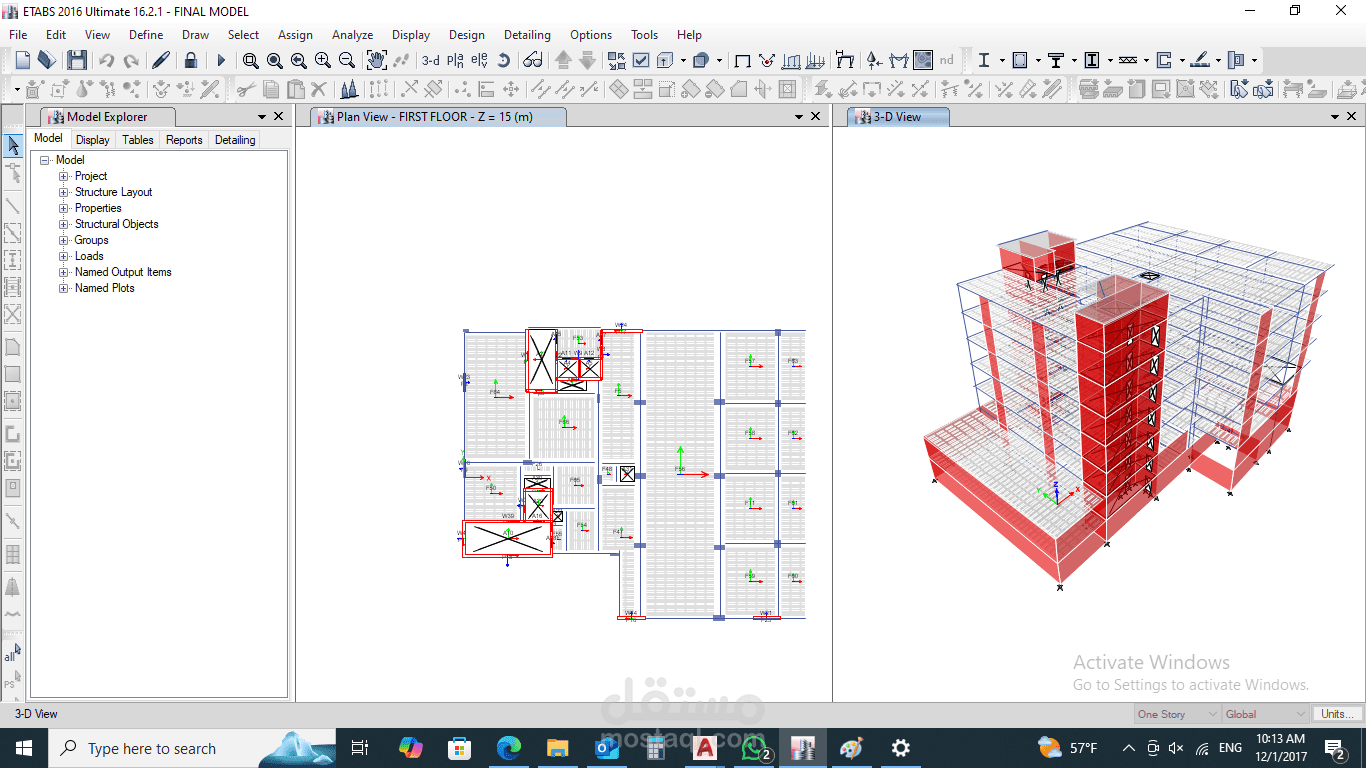Click the eyeglasses refresh view icon
Viewport: 1366px width, 768px height.
point(533,60)
